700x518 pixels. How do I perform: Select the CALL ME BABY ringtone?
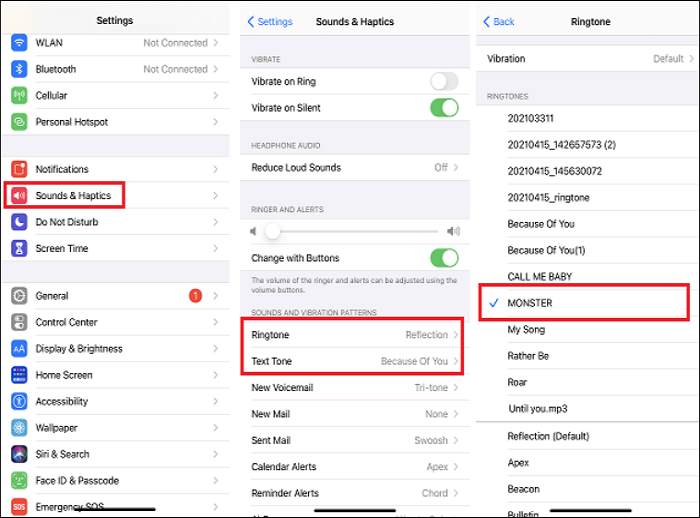587,277
